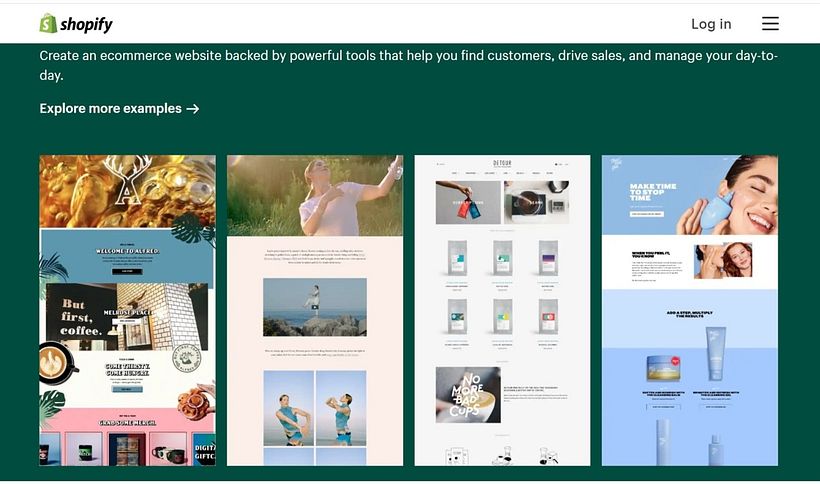Viewport: 820px width, 484px height.
Task: Click the round 'But first coffee' stamp badge
Action: 190,360
